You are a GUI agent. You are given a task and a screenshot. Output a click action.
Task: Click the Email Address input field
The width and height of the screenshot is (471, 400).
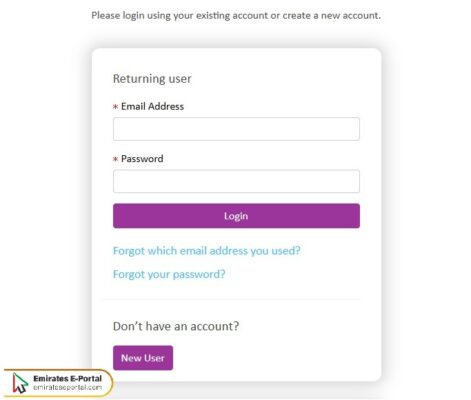point(236,129)
